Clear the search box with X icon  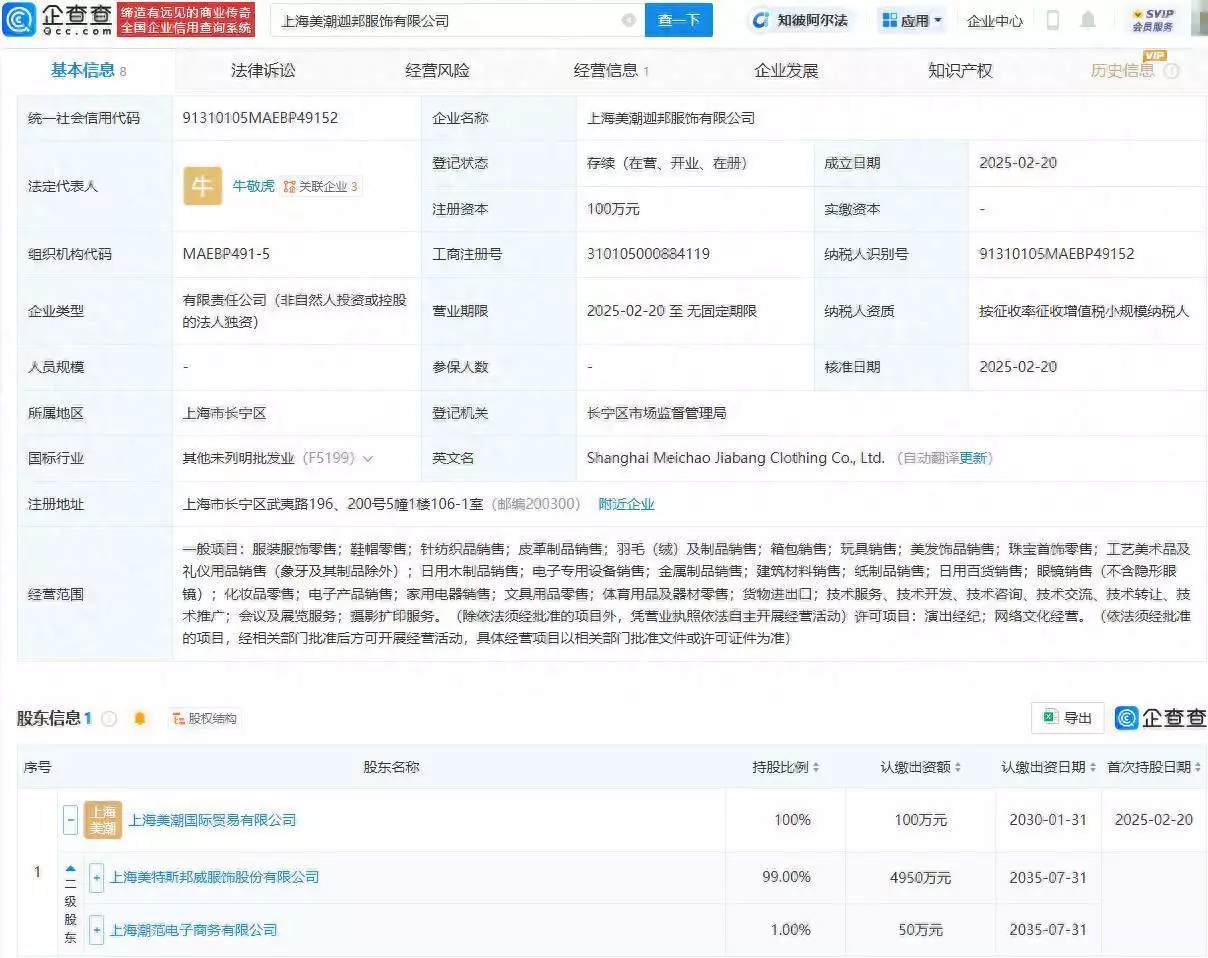(628, 20)
